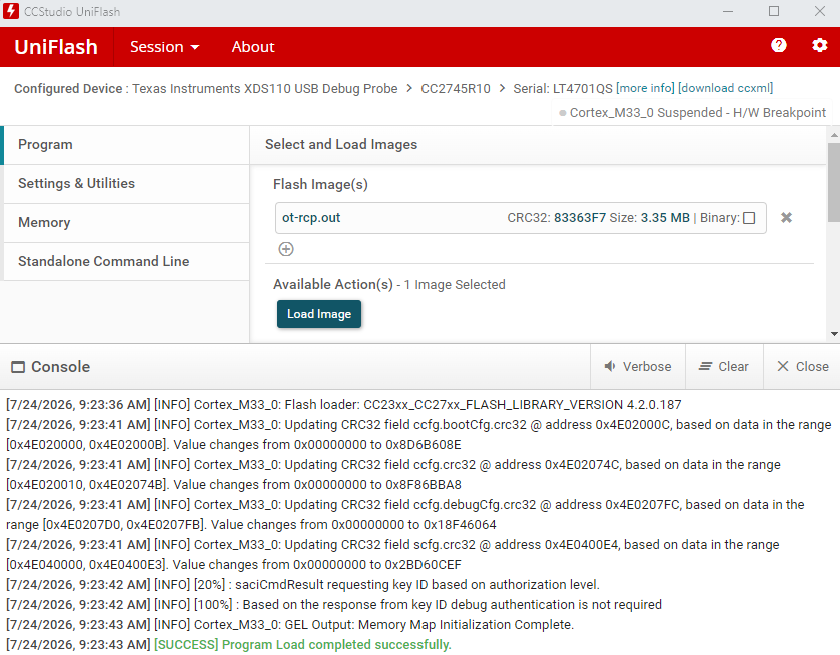Add another flash image with plus icon

click(286, 249)
